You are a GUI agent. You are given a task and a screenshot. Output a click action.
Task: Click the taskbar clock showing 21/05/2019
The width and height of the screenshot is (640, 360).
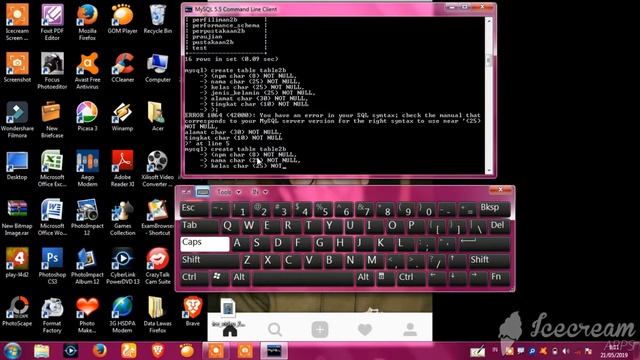click(x=614, y=351)
